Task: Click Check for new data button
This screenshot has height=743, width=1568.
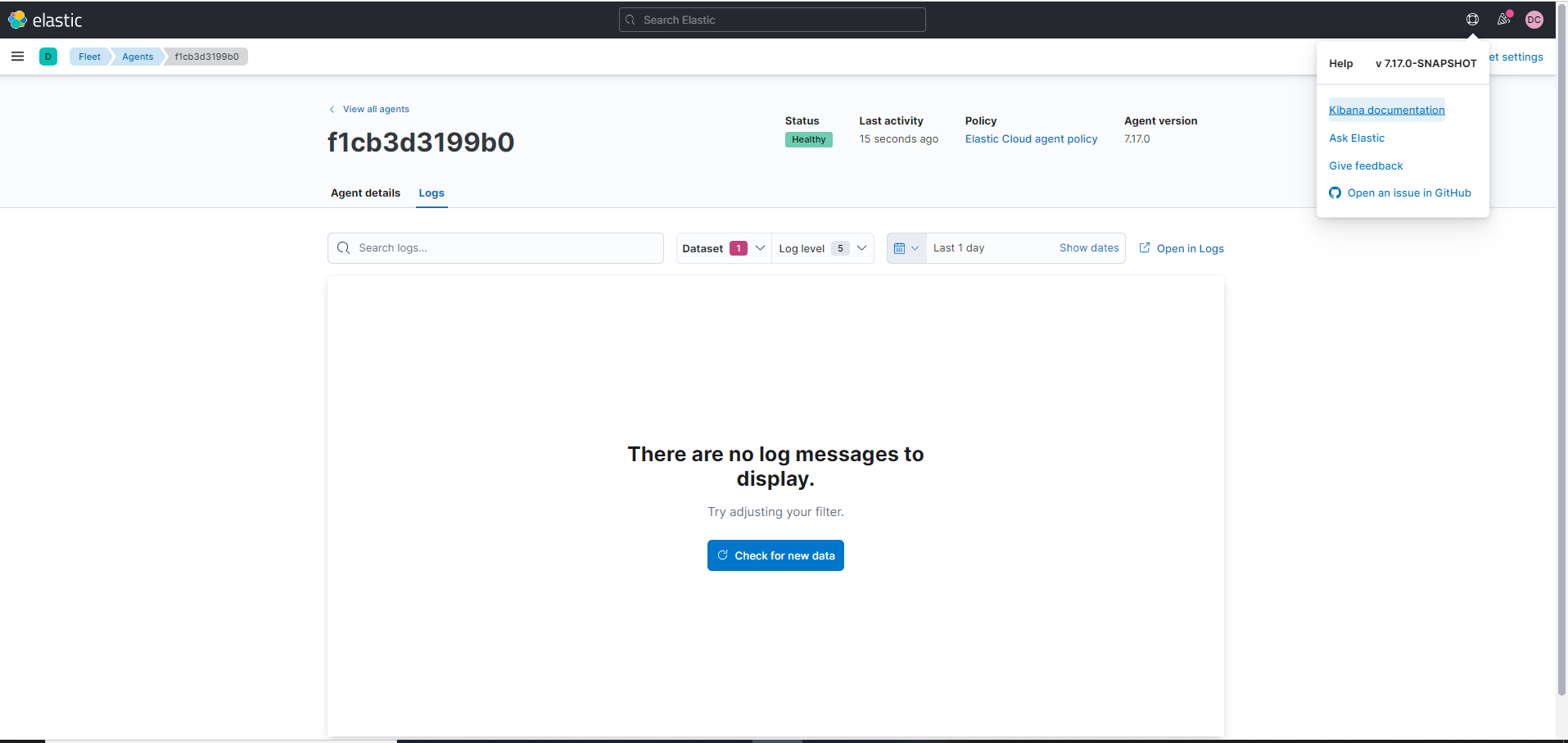Action: pos(775,555)
